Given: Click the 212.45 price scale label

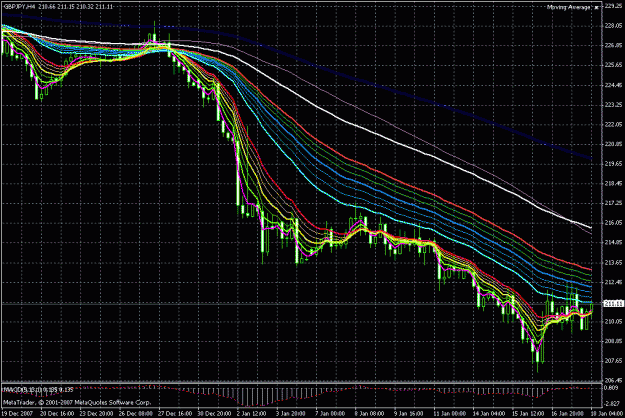Looking at the screenshot, I should 614,283.
